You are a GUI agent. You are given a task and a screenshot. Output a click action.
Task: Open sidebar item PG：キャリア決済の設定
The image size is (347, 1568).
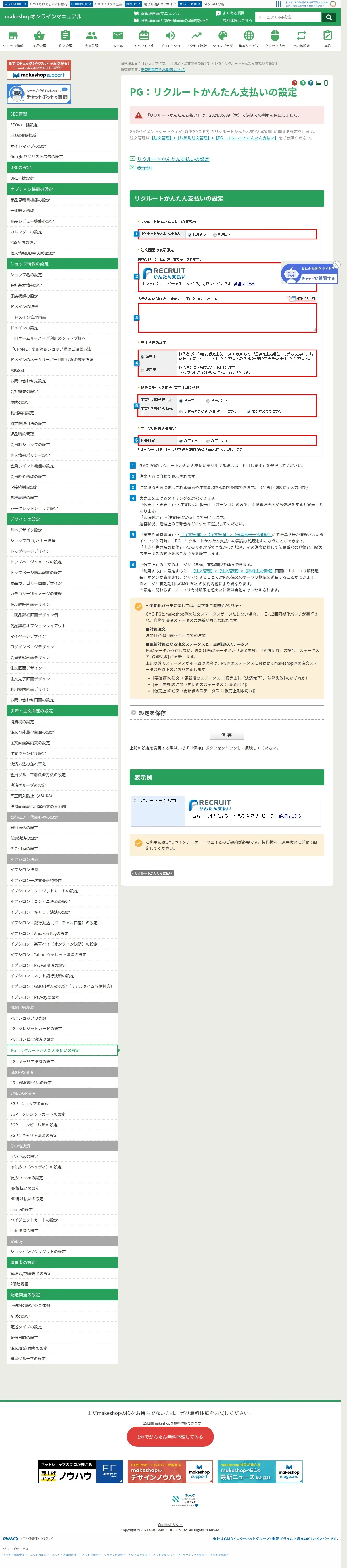(62, 1061)
